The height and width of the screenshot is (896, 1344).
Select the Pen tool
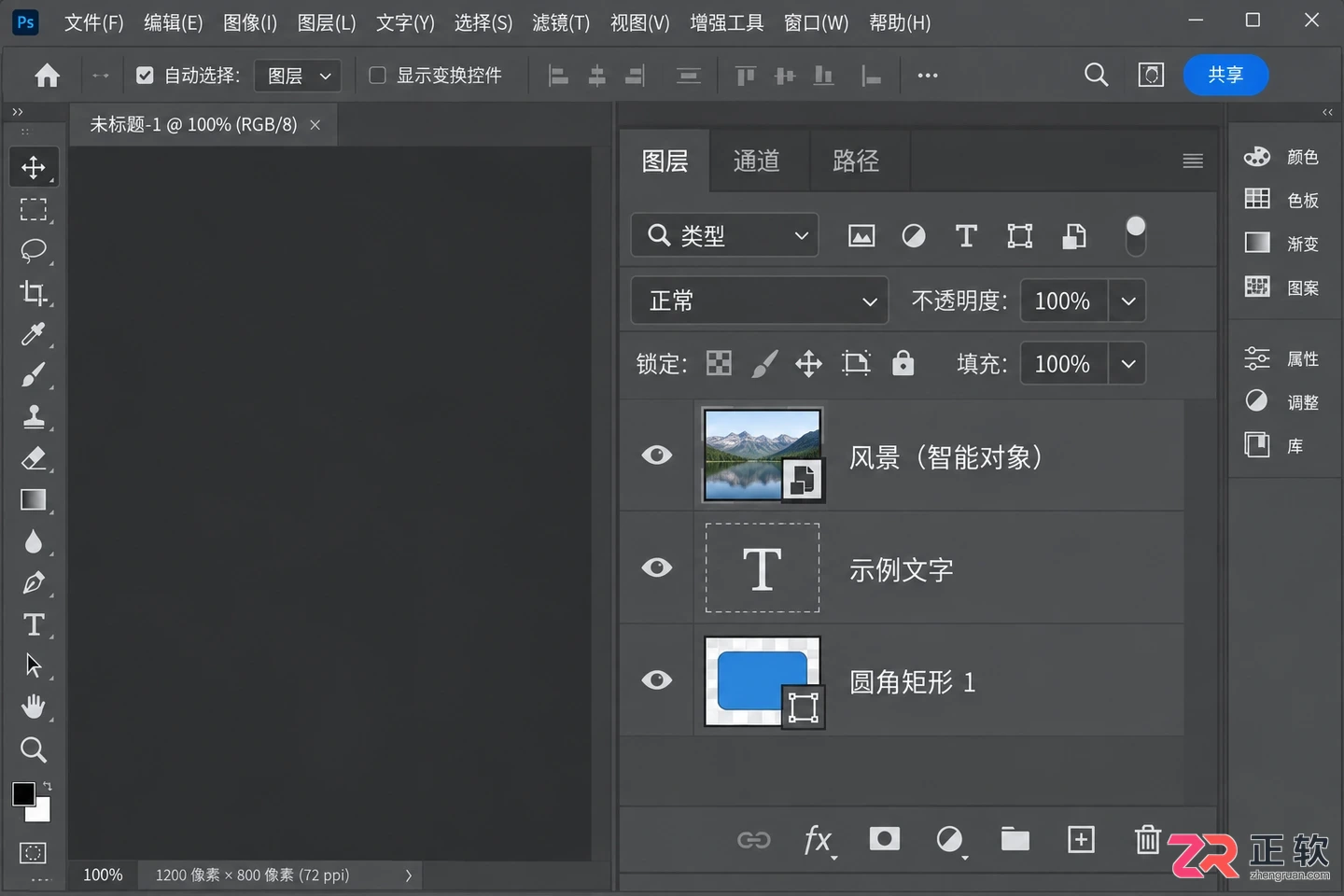[34, 582]
